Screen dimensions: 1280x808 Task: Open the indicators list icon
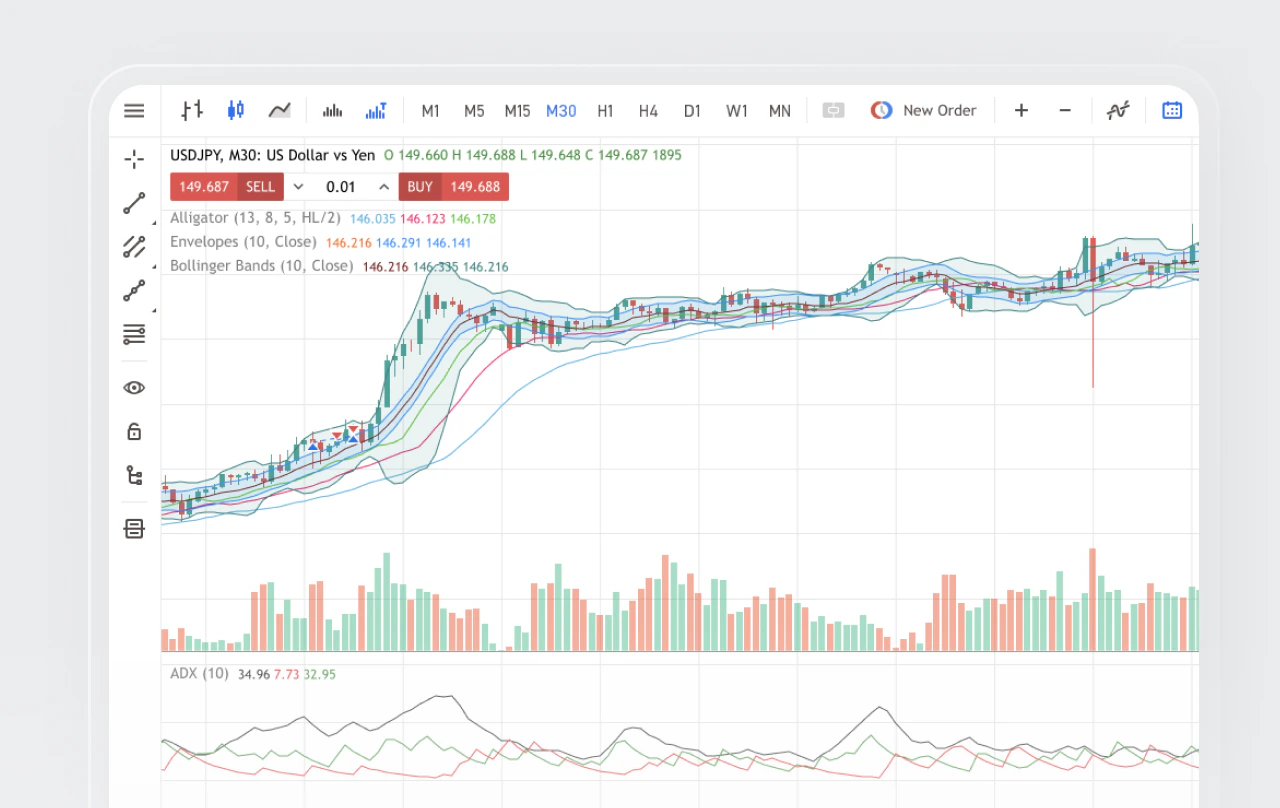click(333, 111)
